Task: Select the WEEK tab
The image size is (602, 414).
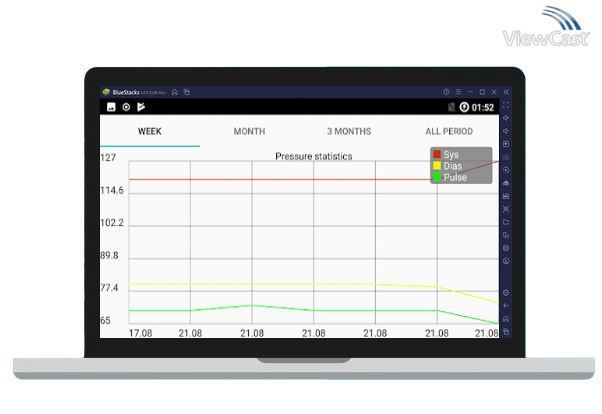Action: tap(150, 131)
